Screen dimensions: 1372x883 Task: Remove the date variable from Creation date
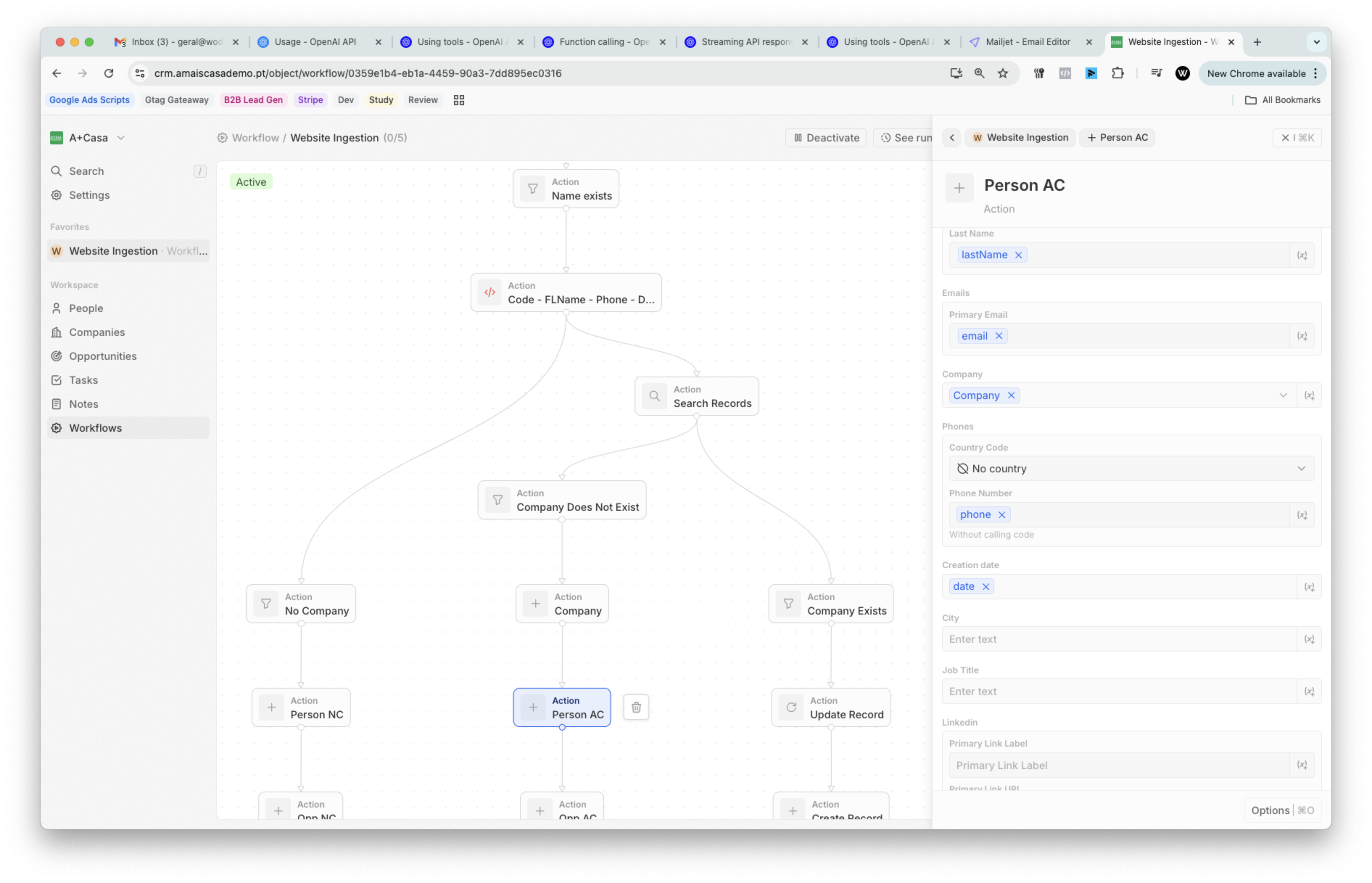coord(986,587)
